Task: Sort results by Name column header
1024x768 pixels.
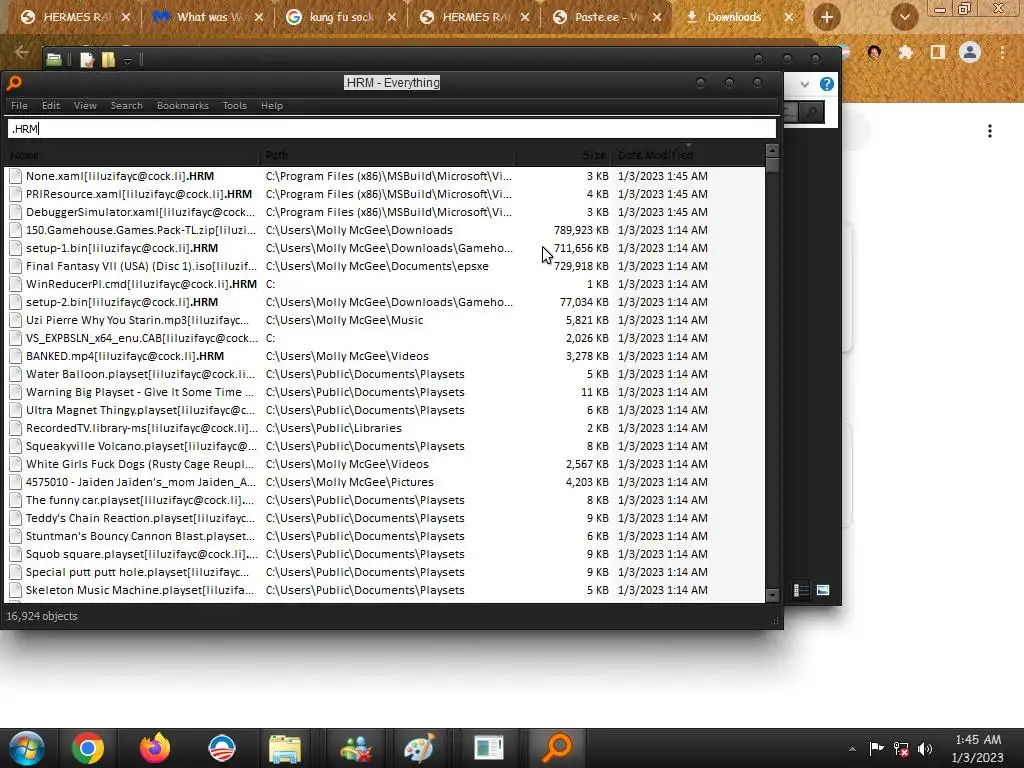Action: [x=132, y=155]
